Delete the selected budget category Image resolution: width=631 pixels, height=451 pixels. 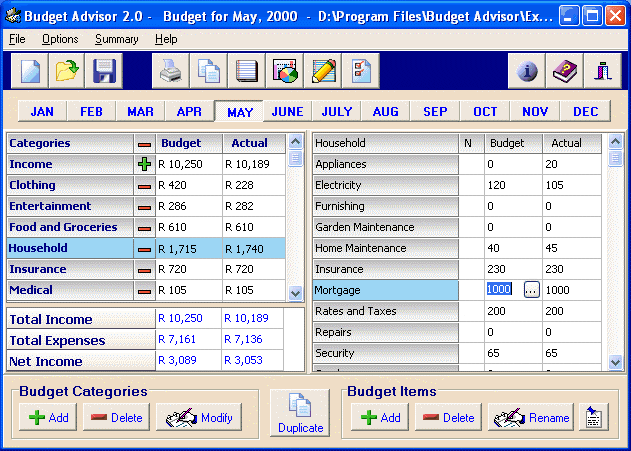click(x=116, y=417)
